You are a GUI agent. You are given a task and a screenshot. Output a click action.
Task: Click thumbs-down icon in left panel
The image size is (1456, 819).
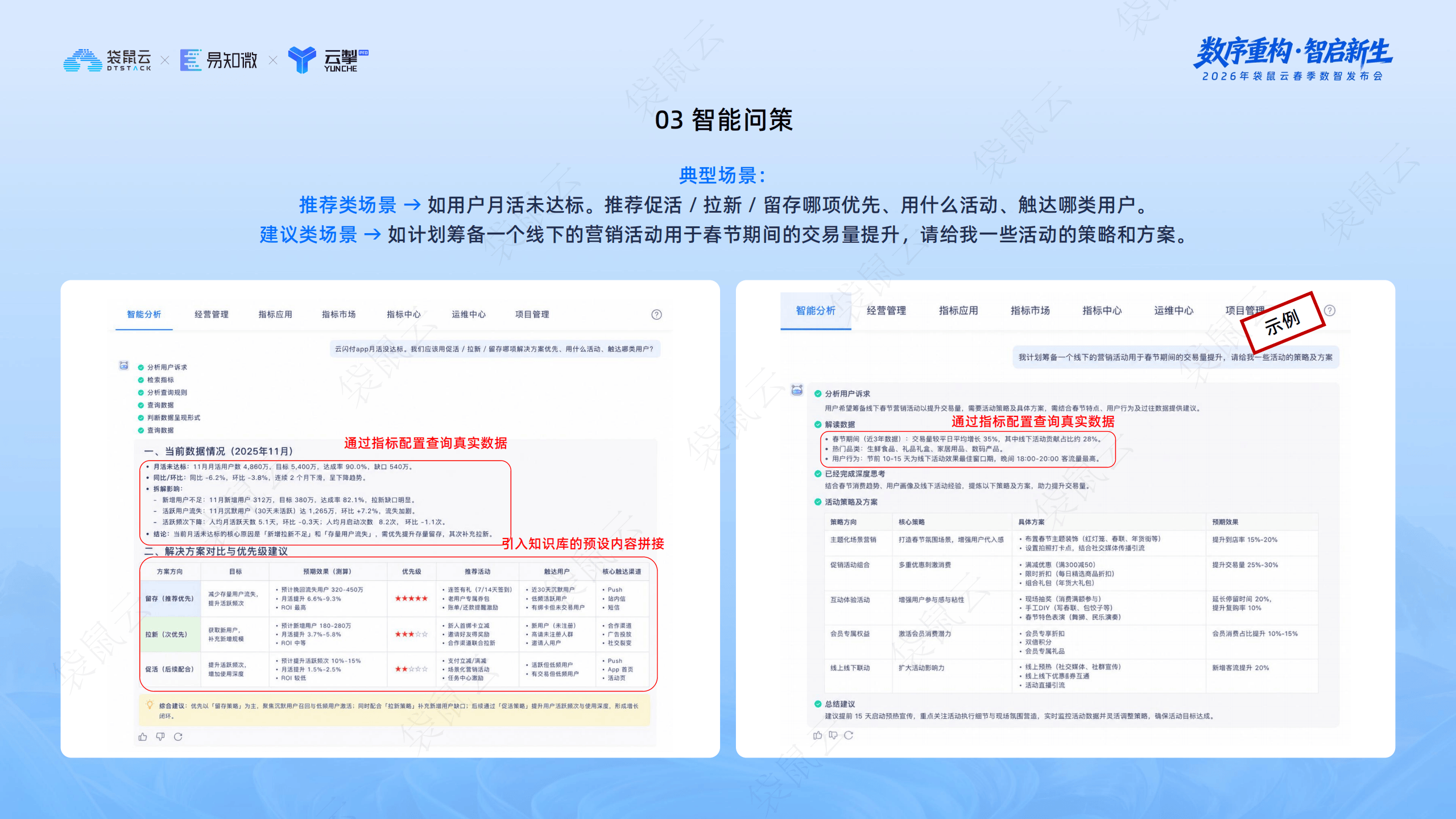tap(160, 737)
